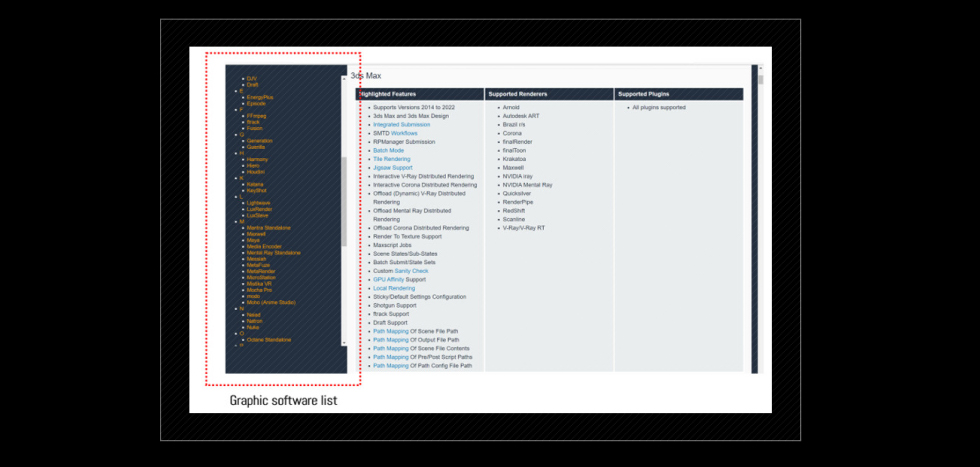Image resolution: width=980 pixels, height=467 pixels.
Task: Click the Supported Renderers column header
Action: point(549,94)
